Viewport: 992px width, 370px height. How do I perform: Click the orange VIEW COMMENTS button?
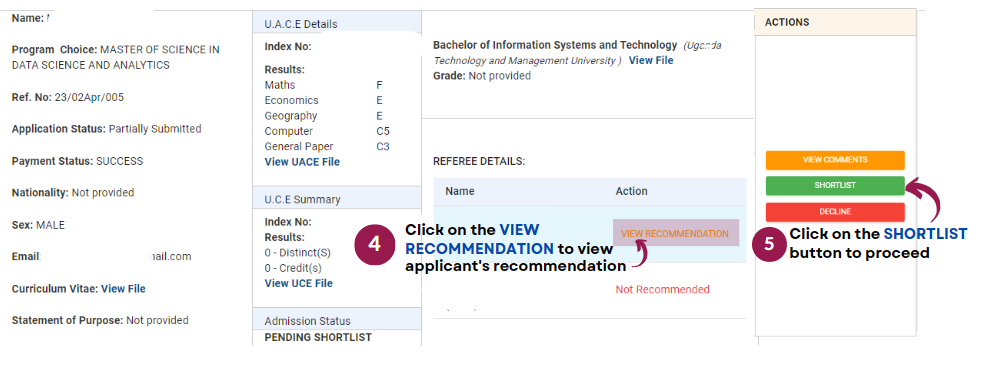click(834, 160)
